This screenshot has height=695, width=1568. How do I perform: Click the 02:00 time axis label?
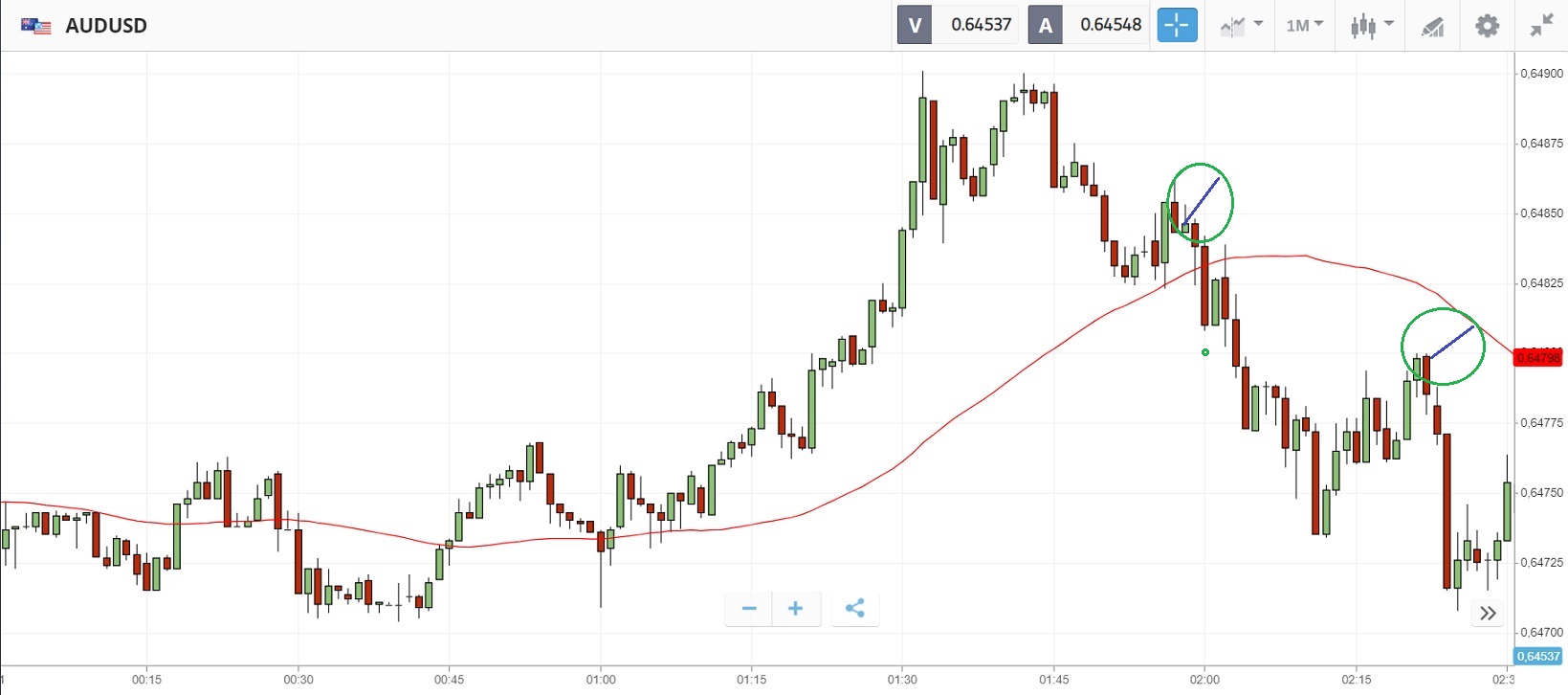coord(1204,680)
